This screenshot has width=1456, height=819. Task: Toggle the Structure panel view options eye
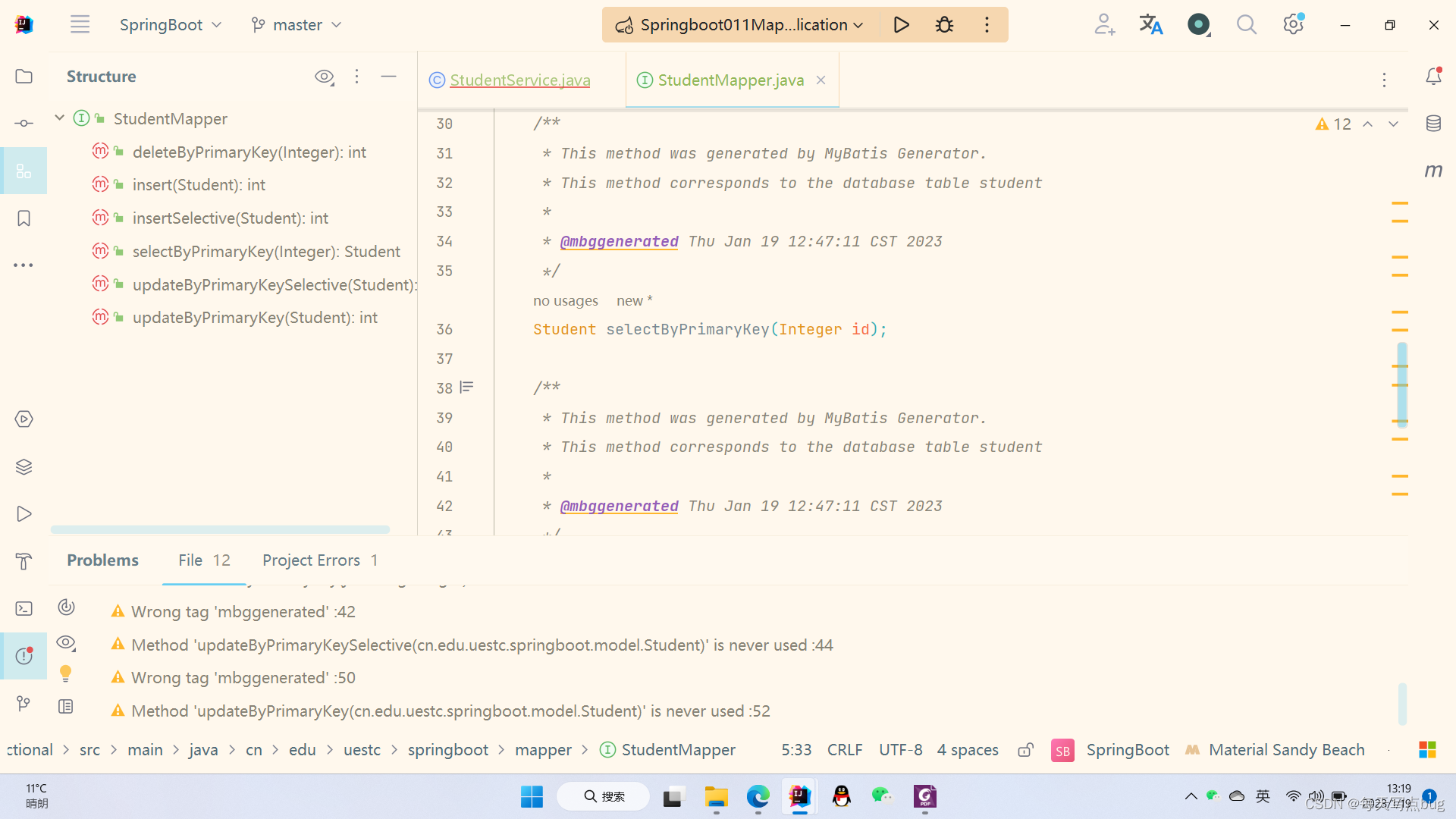coord(324,77)
